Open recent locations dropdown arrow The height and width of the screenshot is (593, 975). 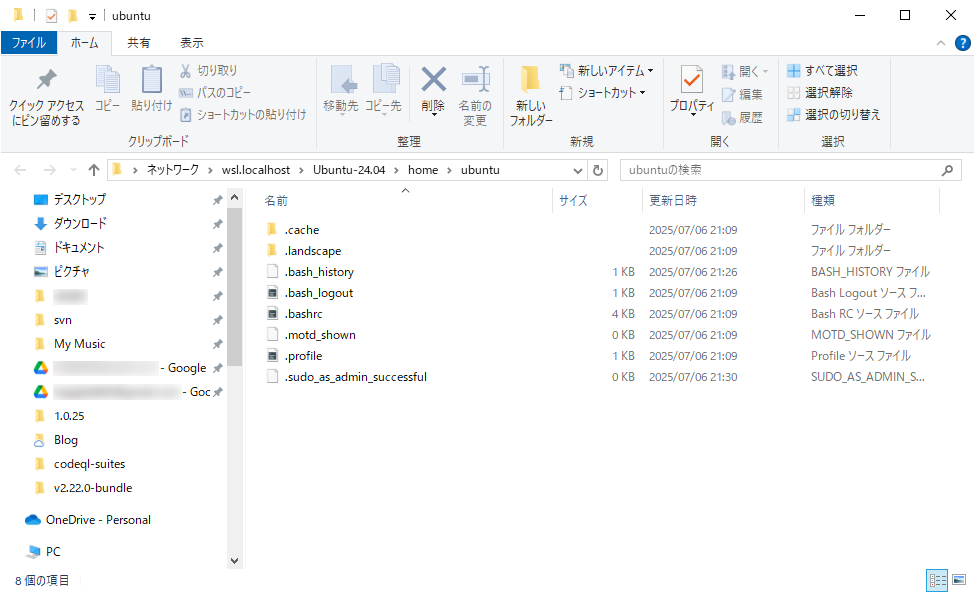click(x=73, y=170)
